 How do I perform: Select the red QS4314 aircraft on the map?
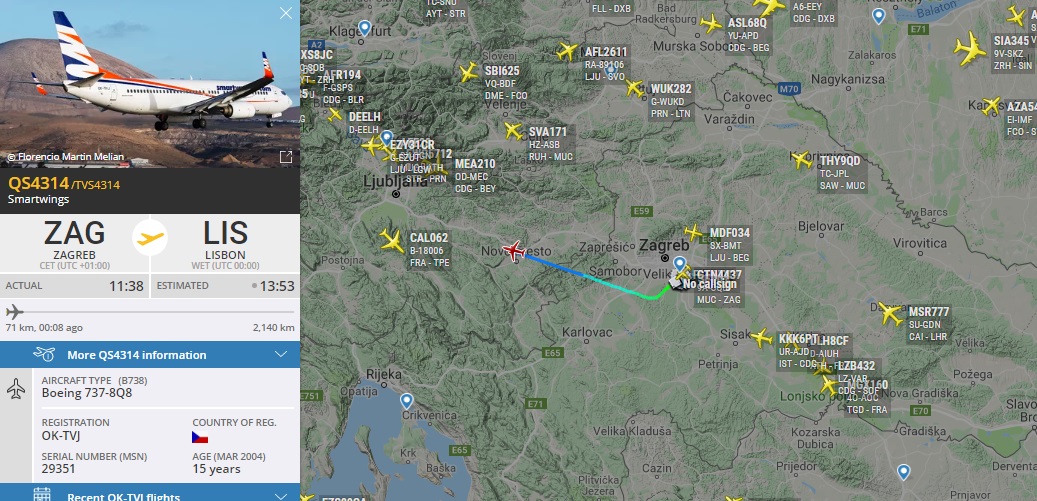click(513, 251)
